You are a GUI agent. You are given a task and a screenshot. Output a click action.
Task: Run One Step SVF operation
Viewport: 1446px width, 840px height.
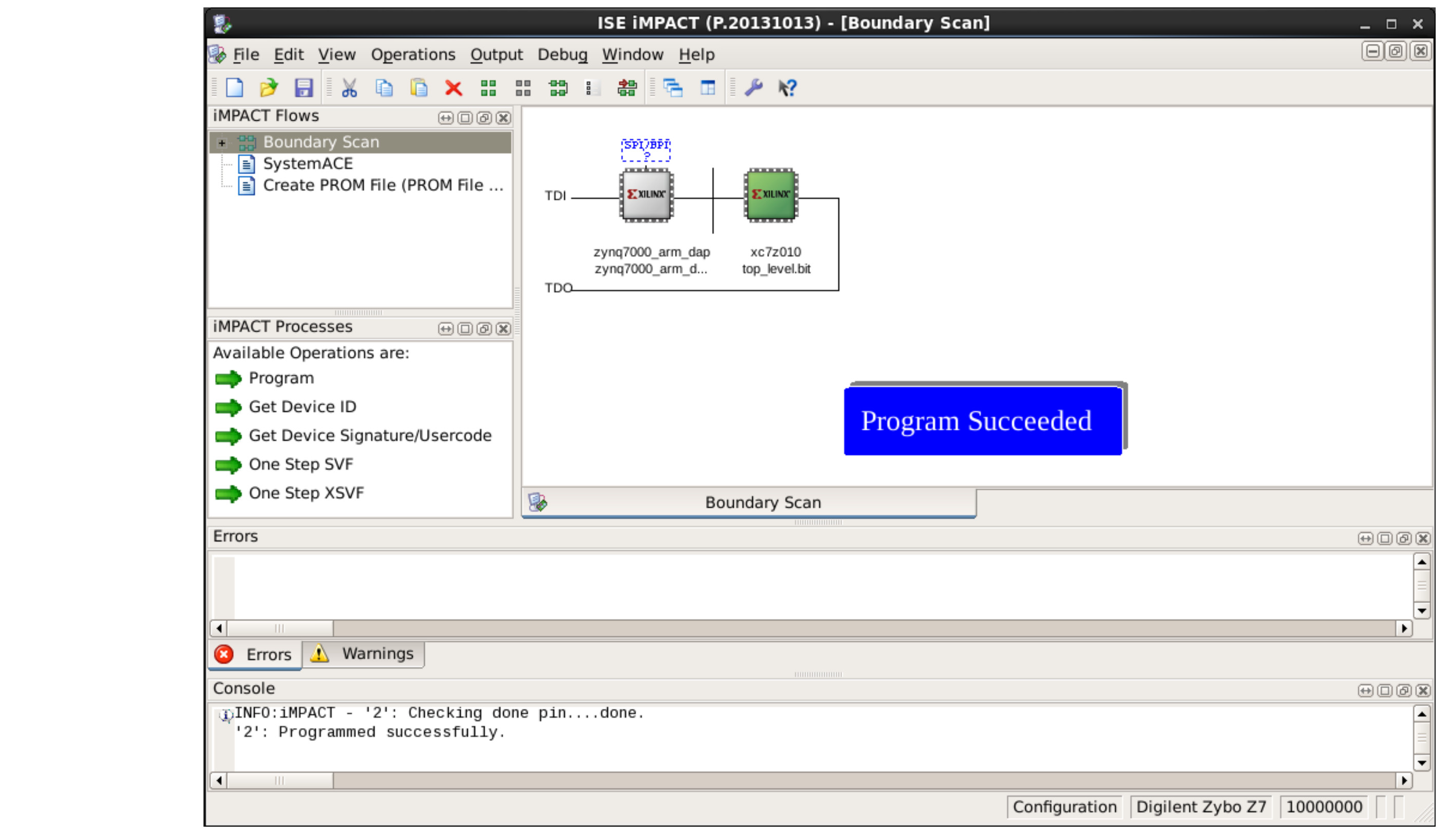click(301, 465)
